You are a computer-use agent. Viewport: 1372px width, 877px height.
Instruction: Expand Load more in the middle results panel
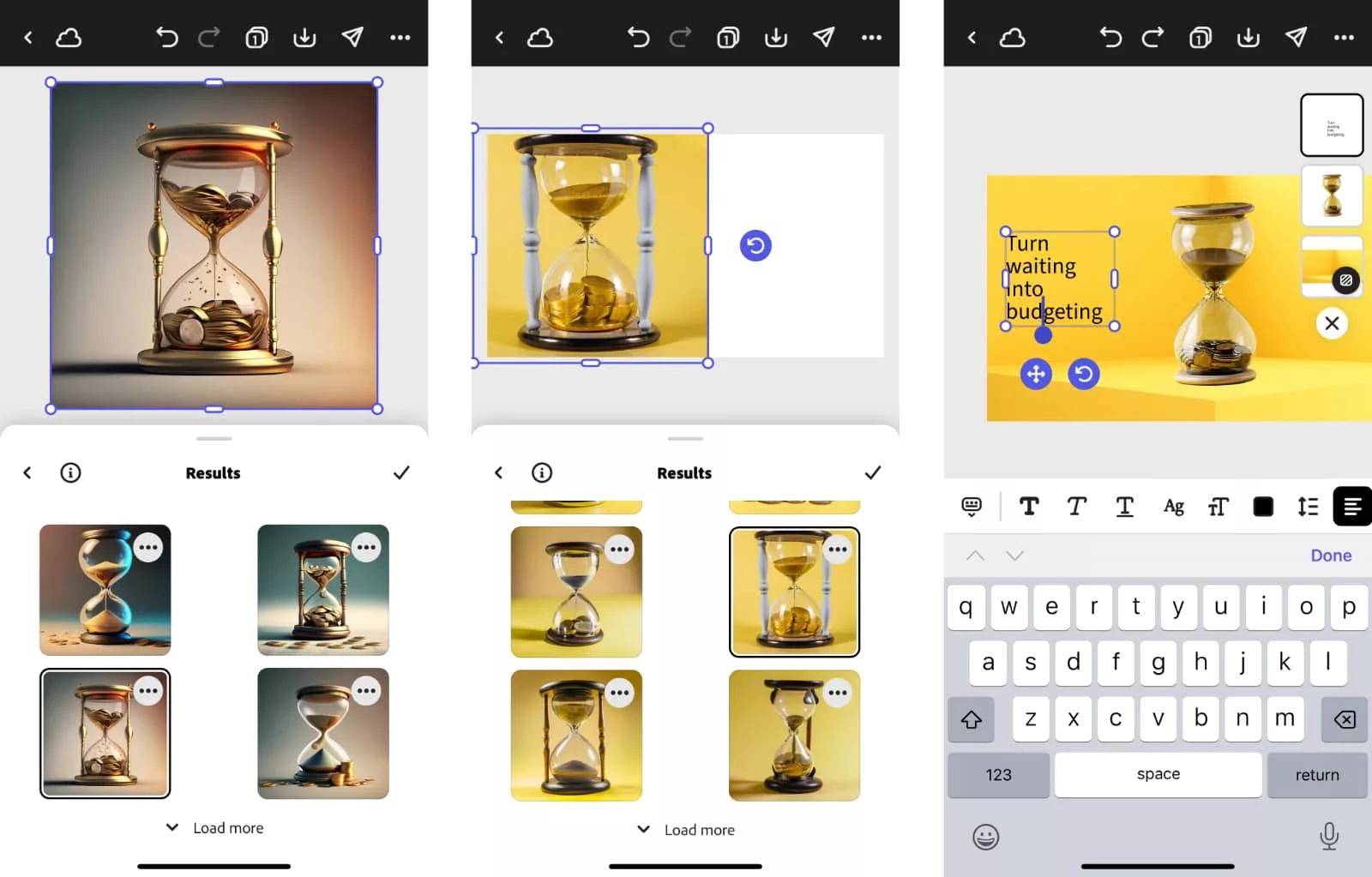tap(687, 830)
